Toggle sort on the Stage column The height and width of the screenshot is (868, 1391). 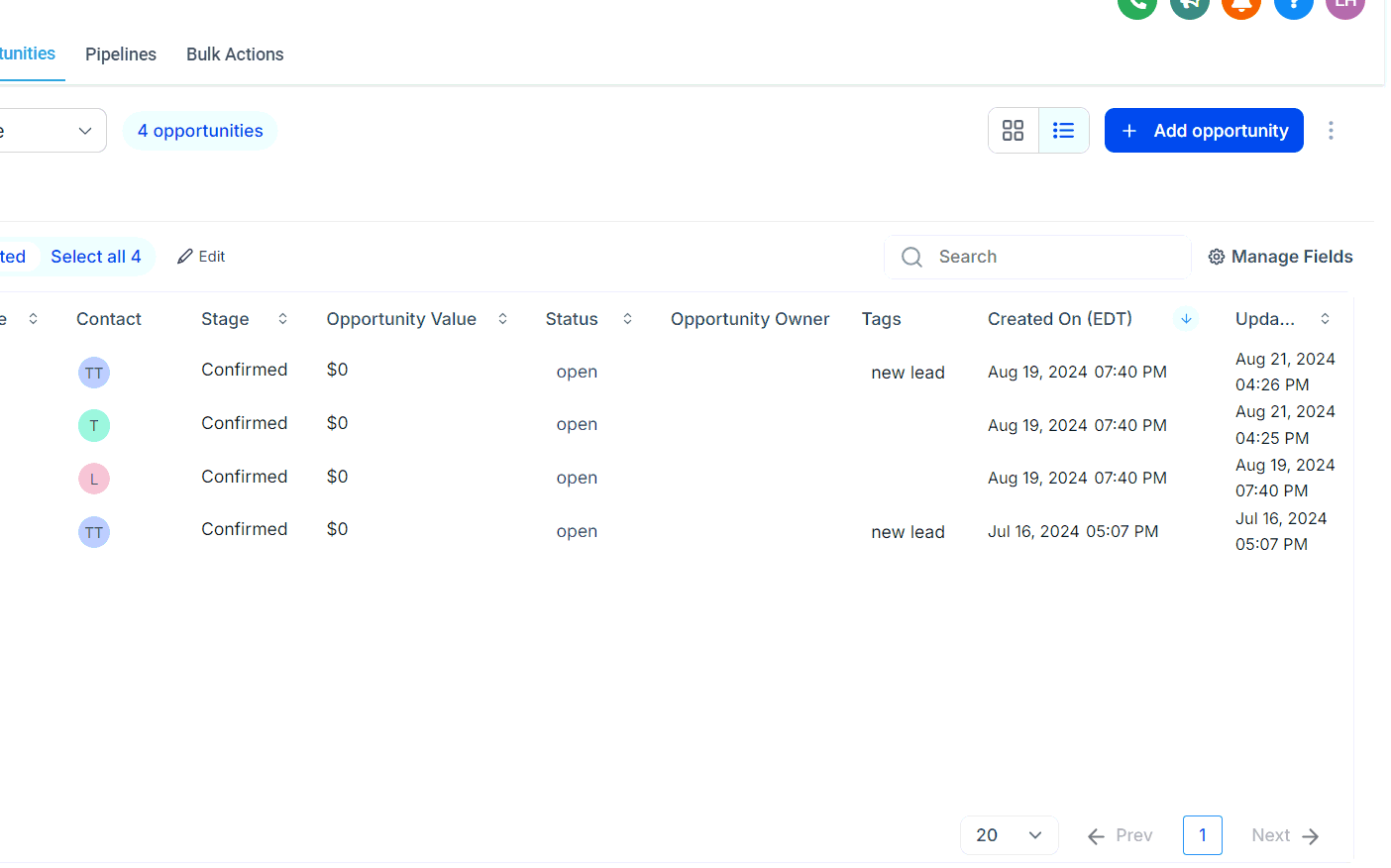[282, 319]
